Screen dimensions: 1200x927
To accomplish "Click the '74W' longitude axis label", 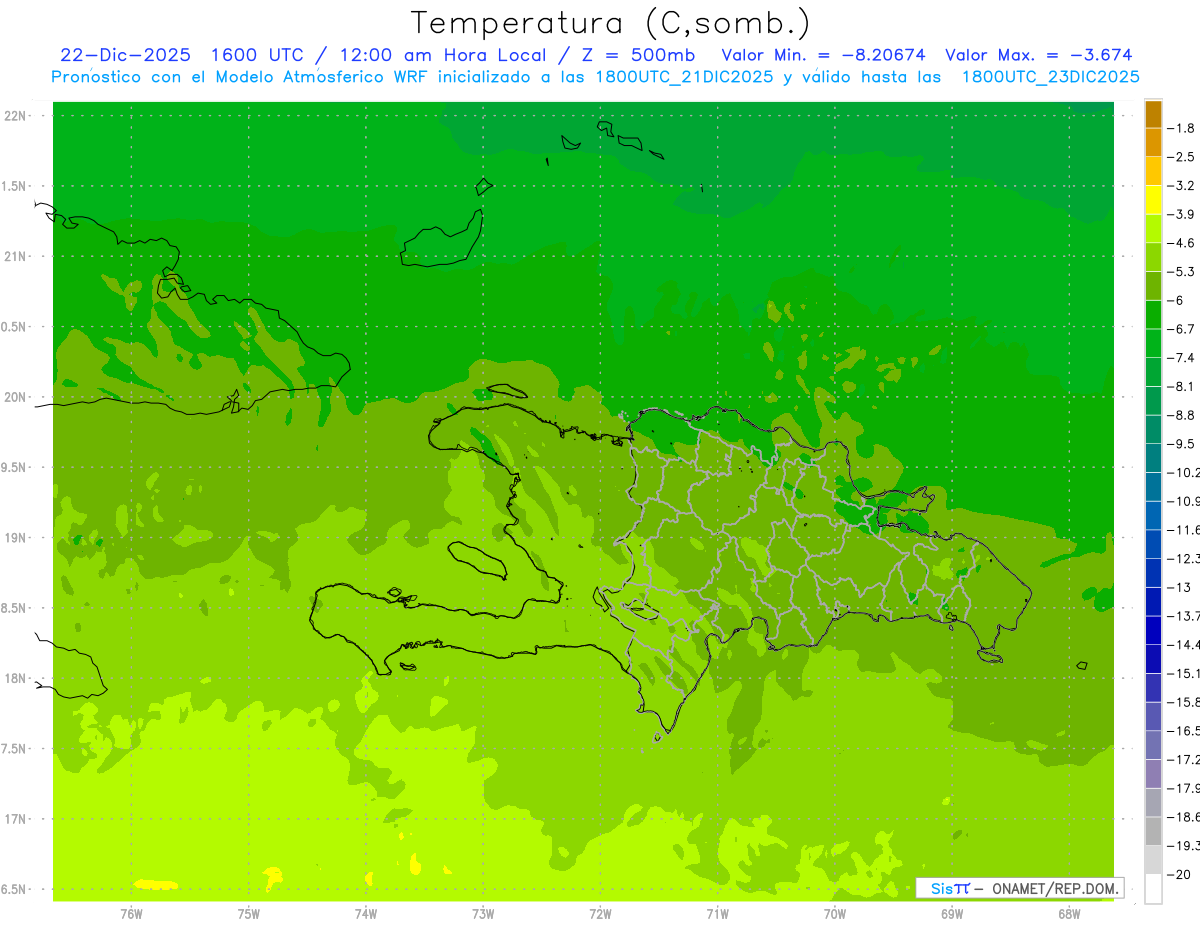I will [366, 914].
